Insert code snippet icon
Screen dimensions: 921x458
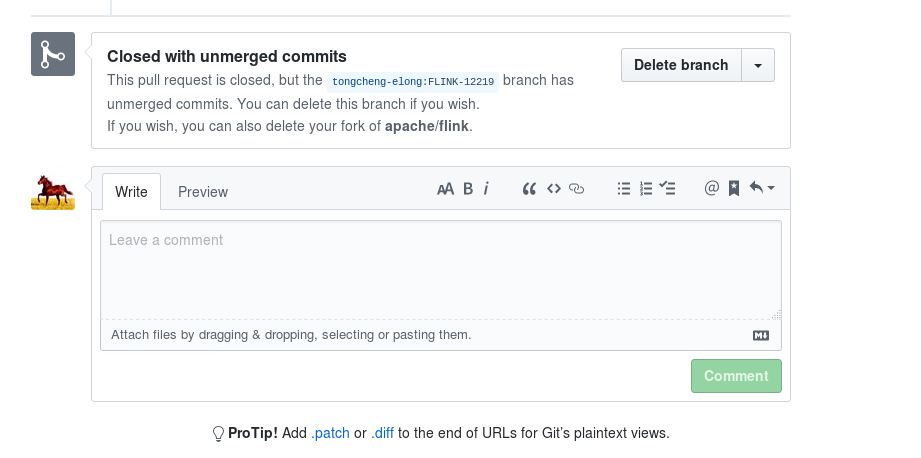coord(554,188)
